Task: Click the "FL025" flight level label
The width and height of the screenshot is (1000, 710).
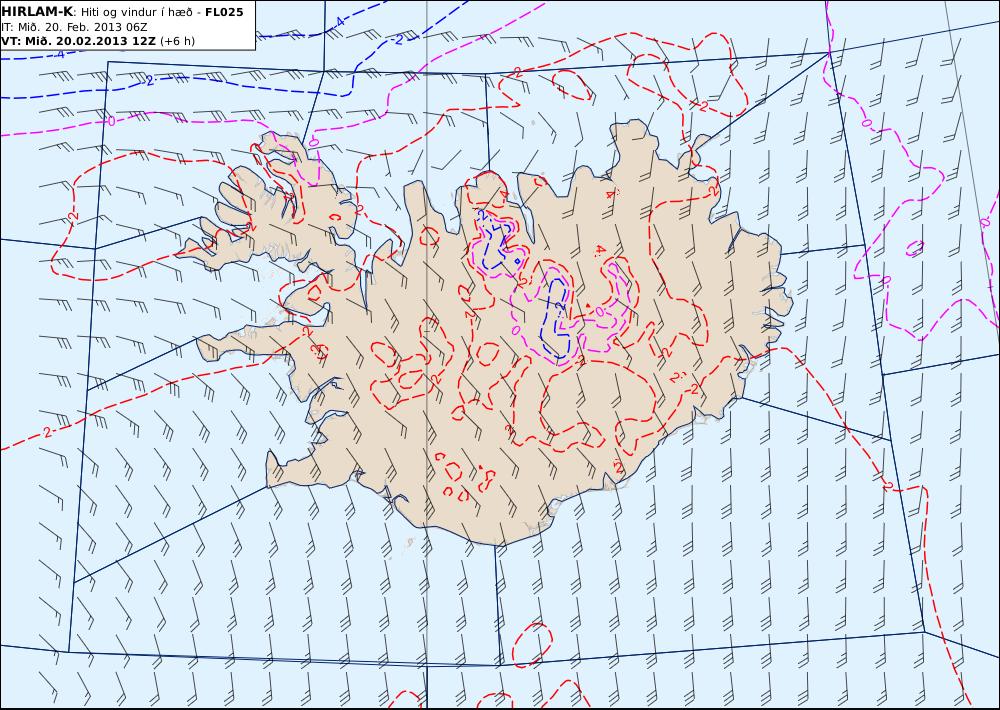Action: coord(224,12)
